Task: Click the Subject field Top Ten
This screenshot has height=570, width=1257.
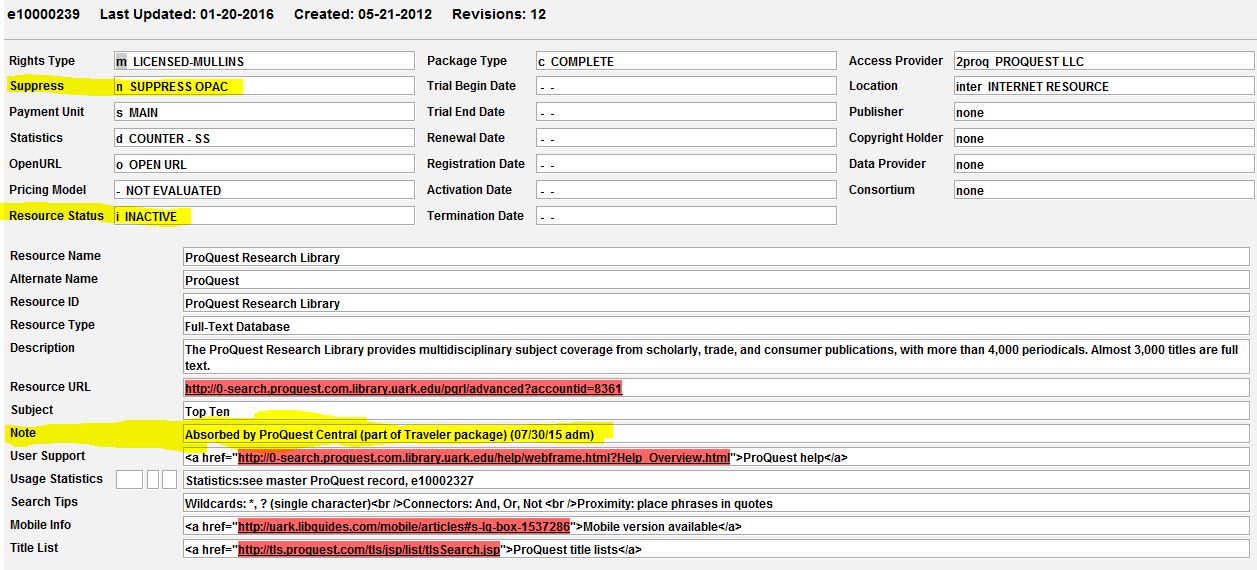Action: [716, 411]
